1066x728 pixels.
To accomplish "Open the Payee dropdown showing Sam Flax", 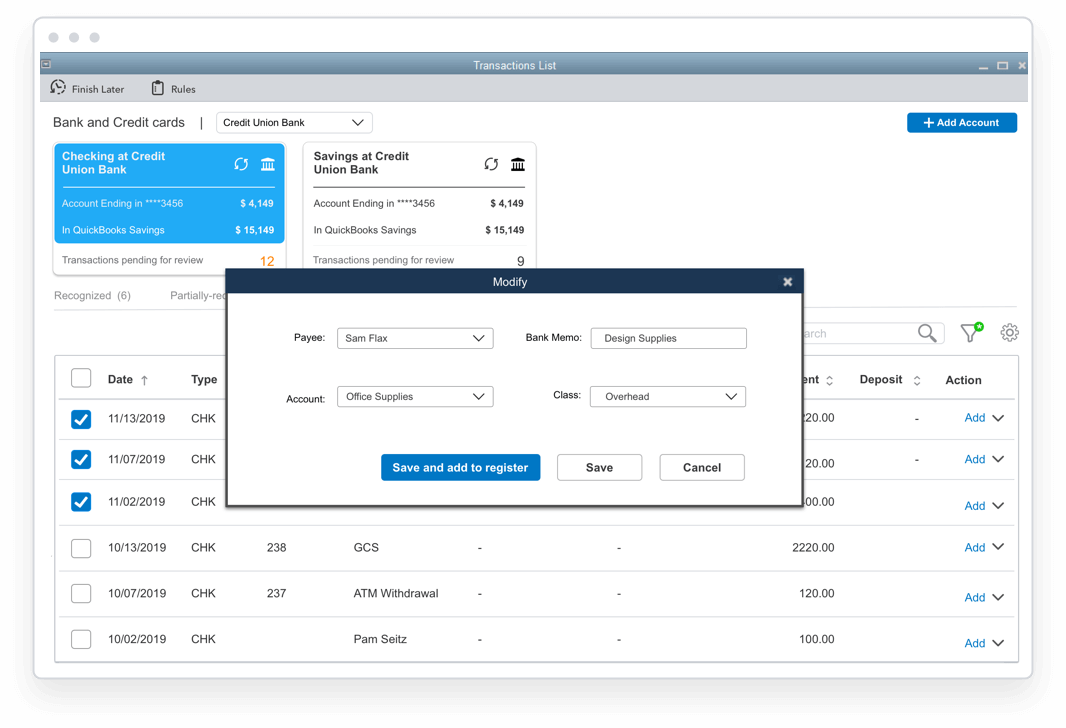I will click(415, 338).
